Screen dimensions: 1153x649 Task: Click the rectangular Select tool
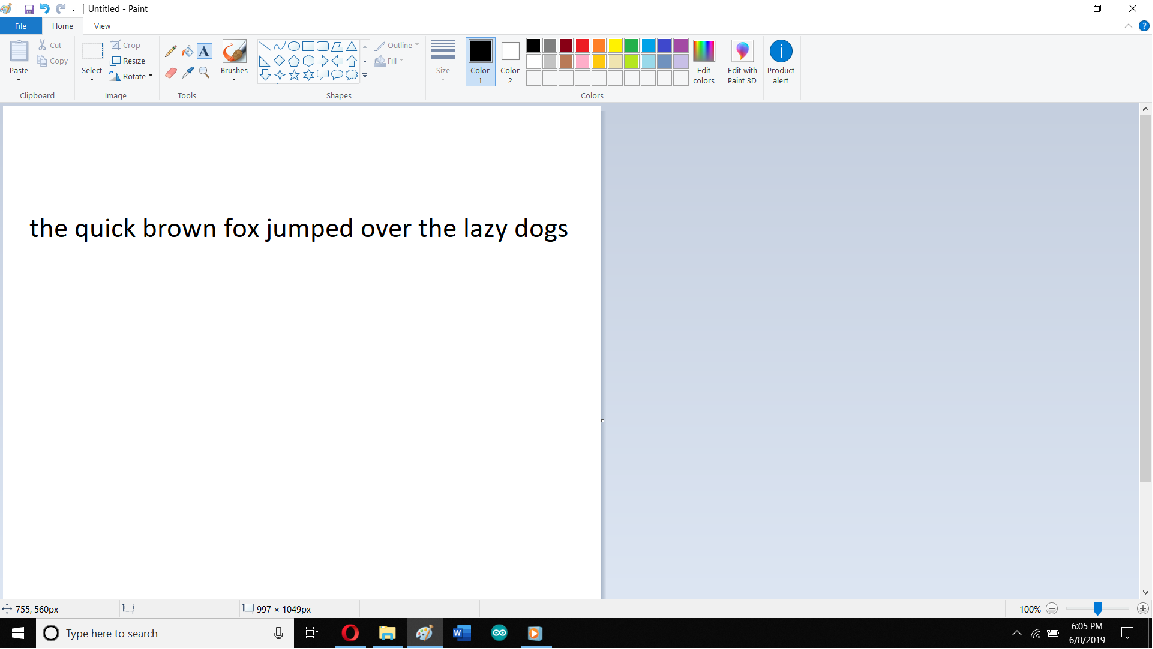click(x=92, y=52)
